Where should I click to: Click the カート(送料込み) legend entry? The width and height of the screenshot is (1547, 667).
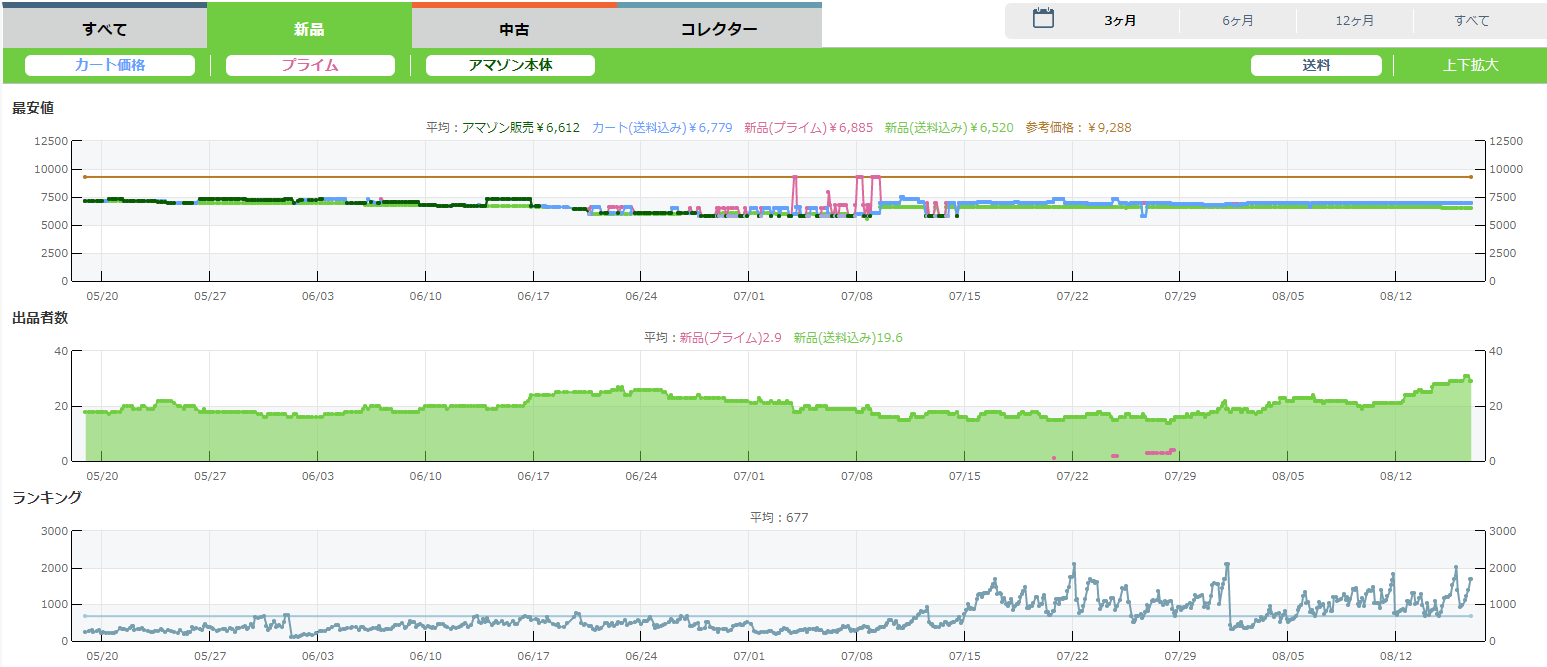[x=662, y=128]
